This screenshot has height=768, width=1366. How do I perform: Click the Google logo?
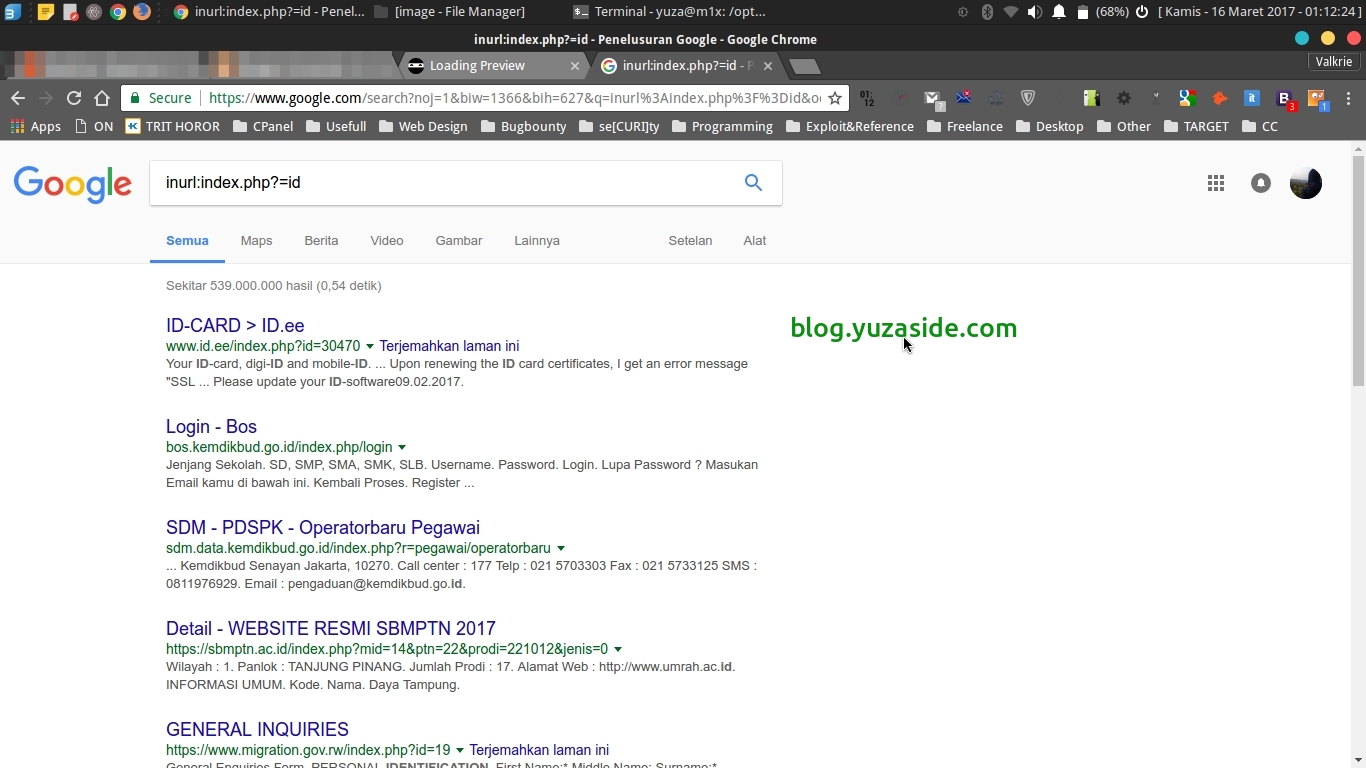coord(73,185)
